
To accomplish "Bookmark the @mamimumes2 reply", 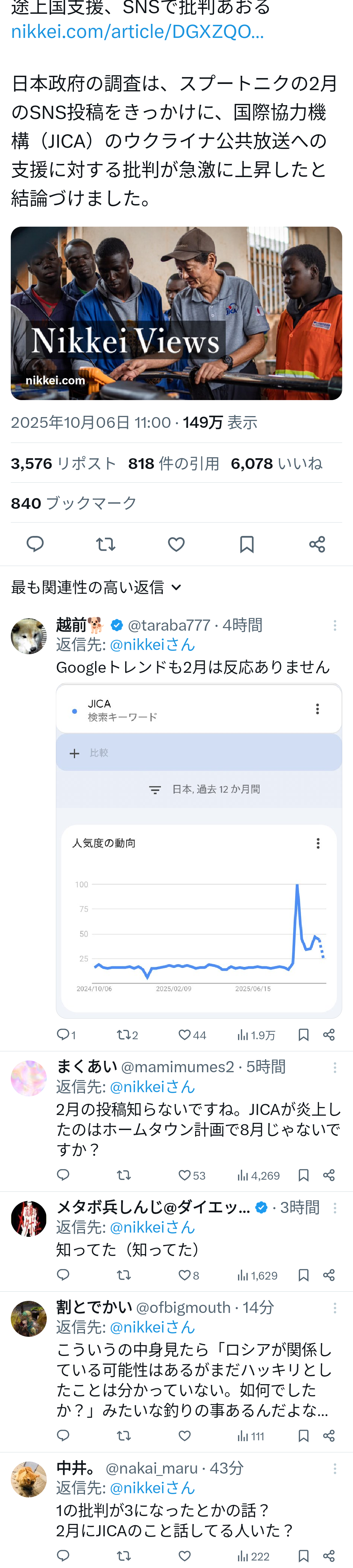I will point(303,1175).
